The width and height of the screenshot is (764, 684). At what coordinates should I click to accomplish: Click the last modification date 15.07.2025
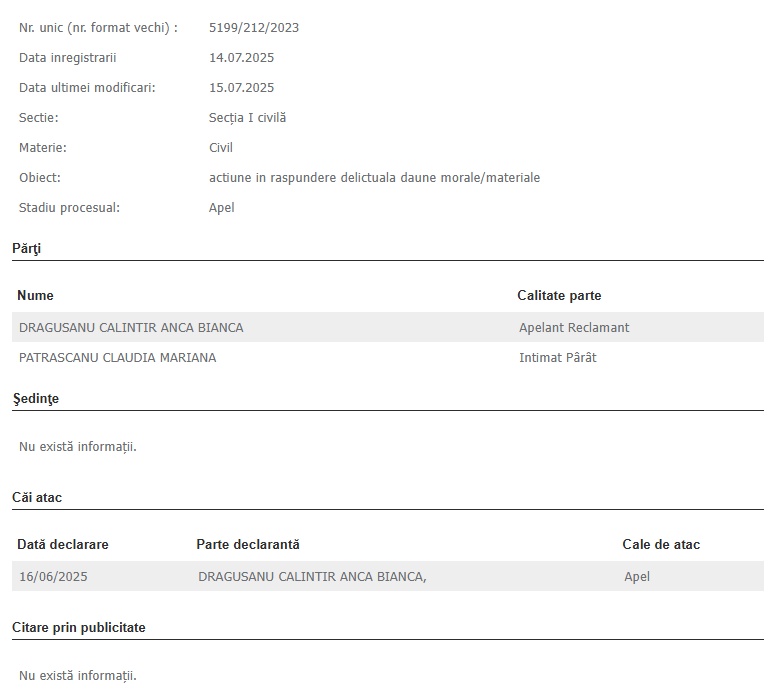pos(242,88)
